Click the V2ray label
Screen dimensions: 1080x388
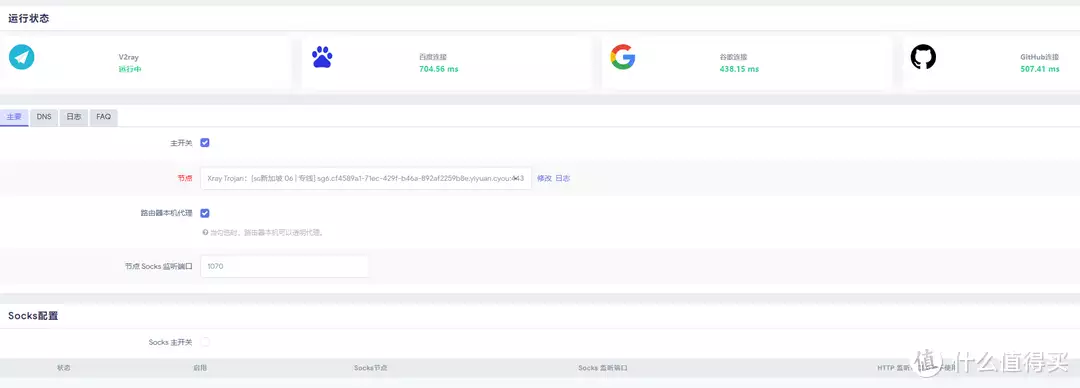[128, 57]
